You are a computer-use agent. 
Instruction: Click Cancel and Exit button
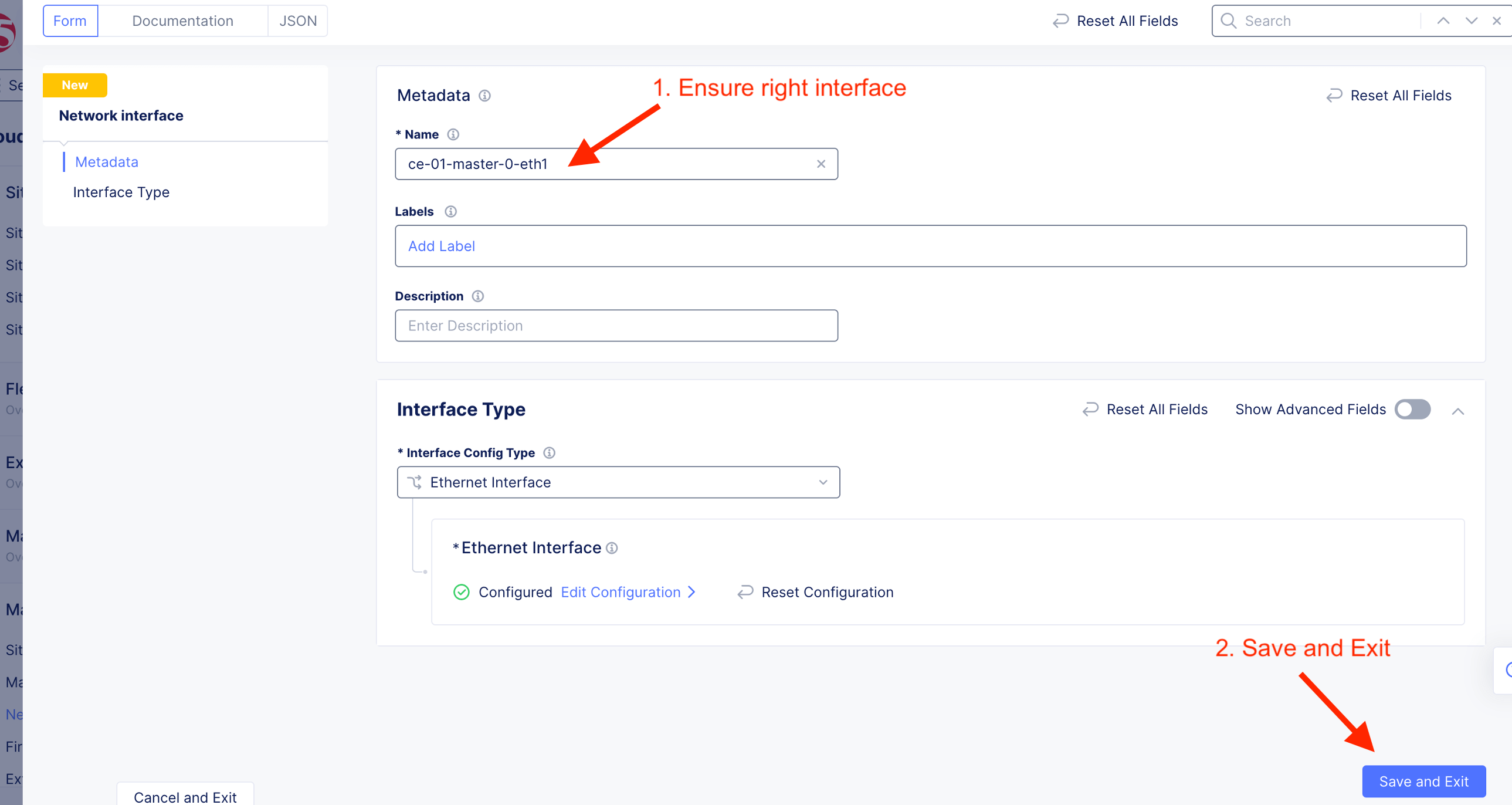(185, 796)
